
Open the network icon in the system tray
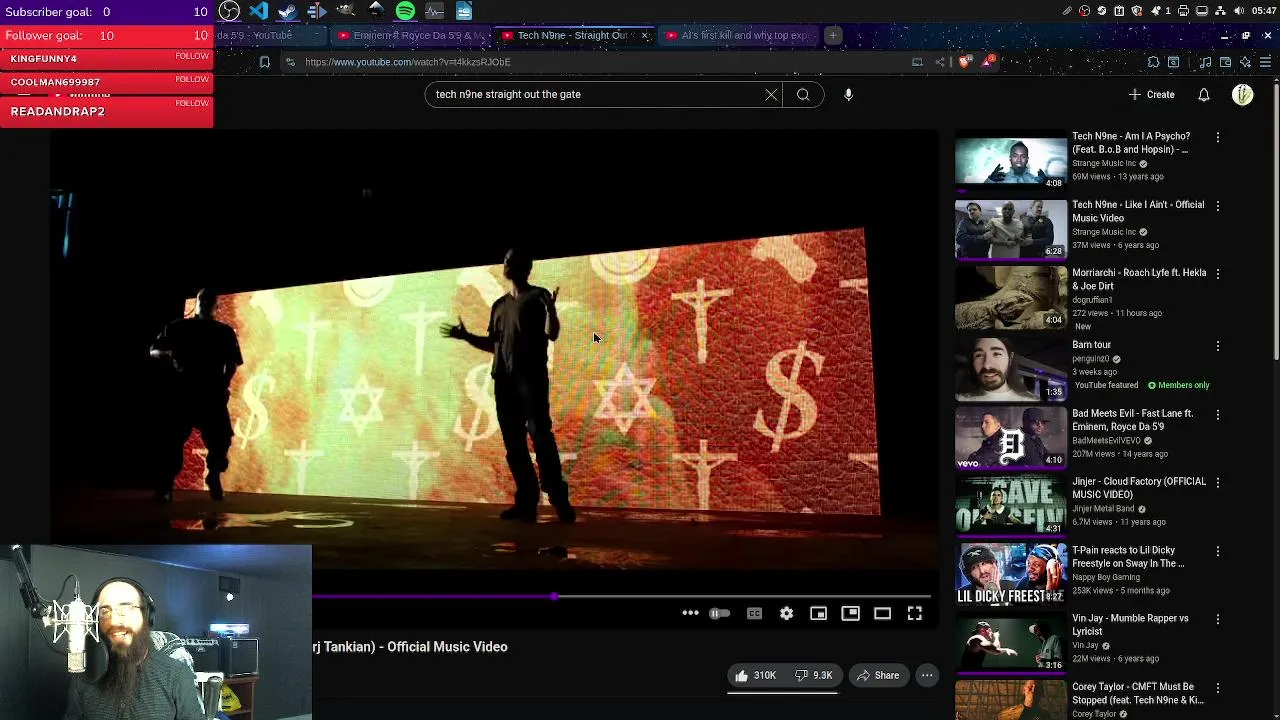pos(1221,11)
